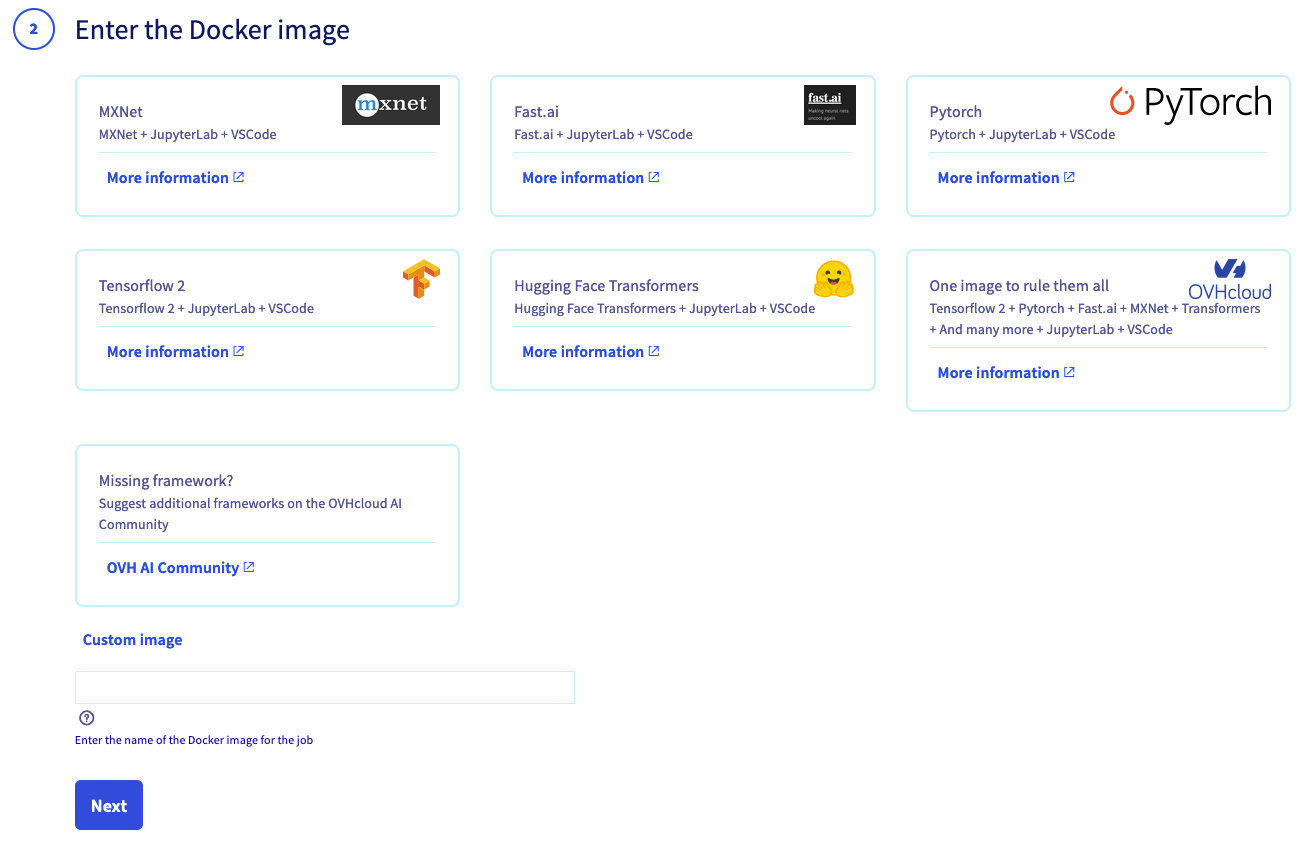Click the OVHcloud logo

pyautogui.click(x=1229, y=279)
